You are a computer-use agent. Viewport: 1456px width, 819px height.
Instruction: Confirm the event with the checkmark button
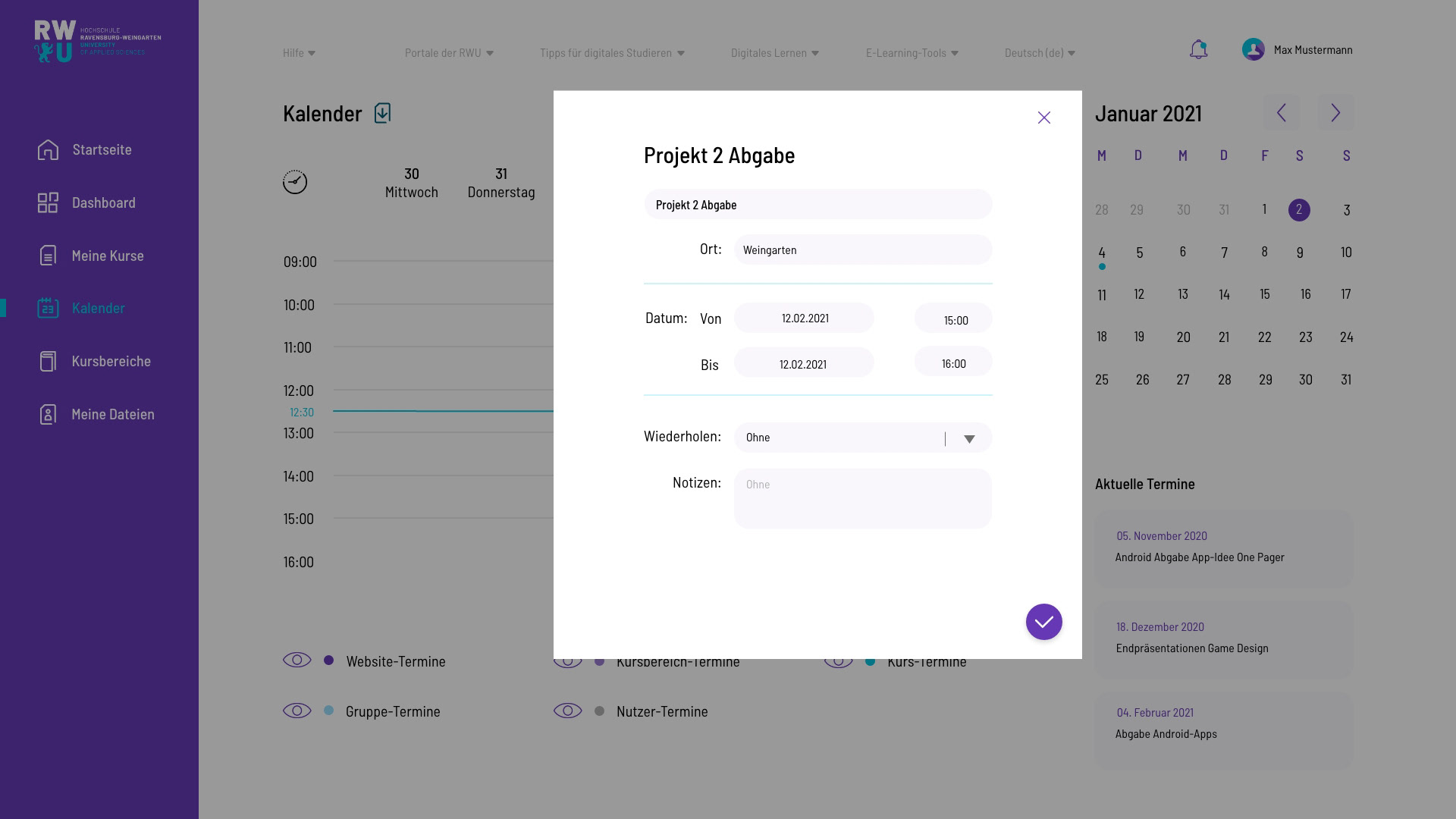[1044, 622]
